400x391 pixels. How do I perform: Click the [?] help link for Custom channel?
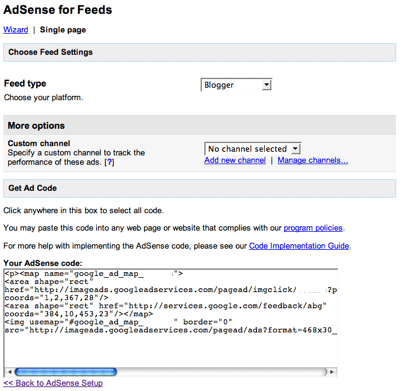pos(109,162)
